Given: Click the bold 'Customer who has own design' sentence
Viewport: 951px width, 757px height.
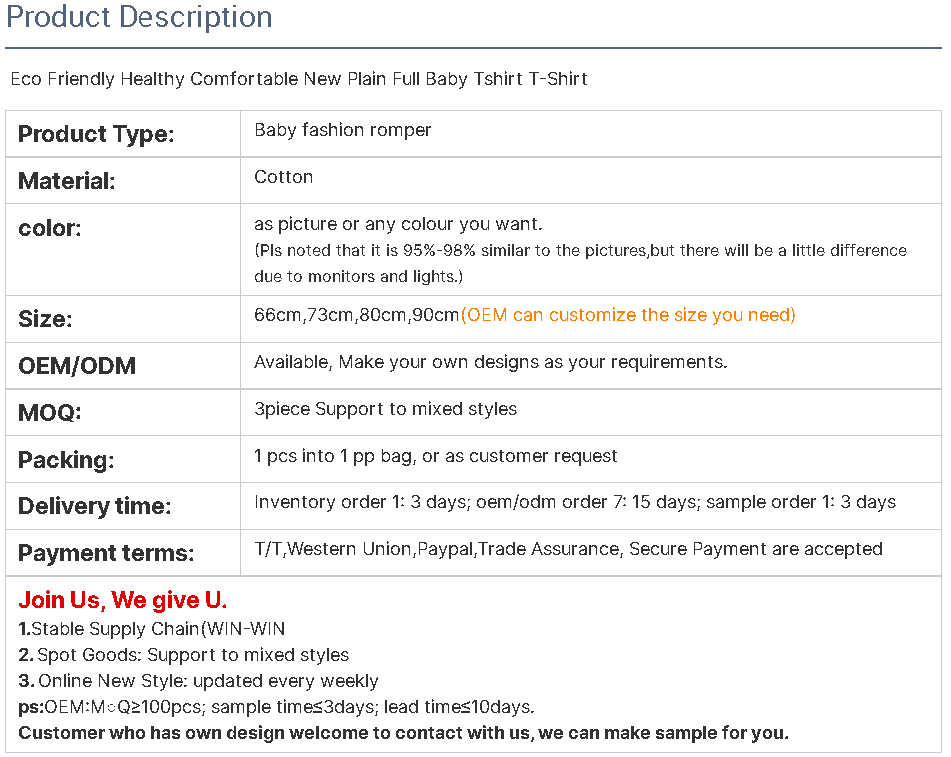Looking at the screenshot, I should coord(403,733).
